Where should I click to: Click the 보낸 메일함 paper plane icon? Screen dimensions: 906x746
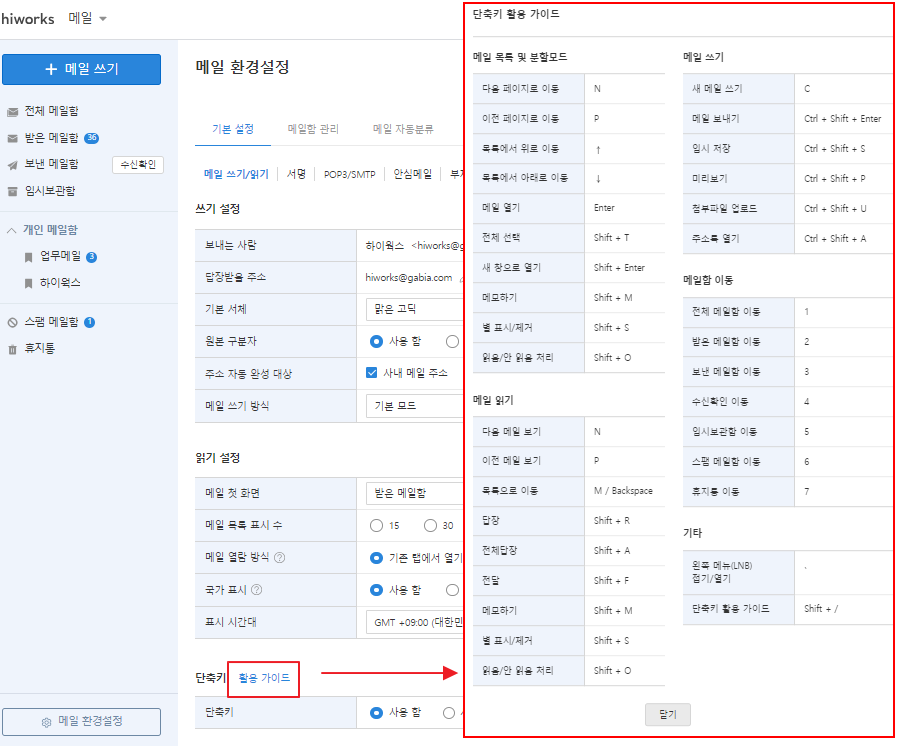[13, 165]
